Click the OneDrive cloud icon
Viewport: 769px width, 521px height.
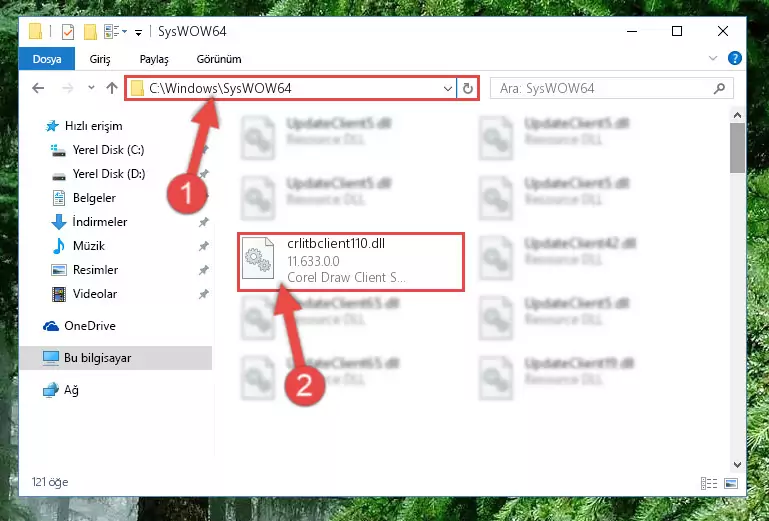tap(51, 326)
